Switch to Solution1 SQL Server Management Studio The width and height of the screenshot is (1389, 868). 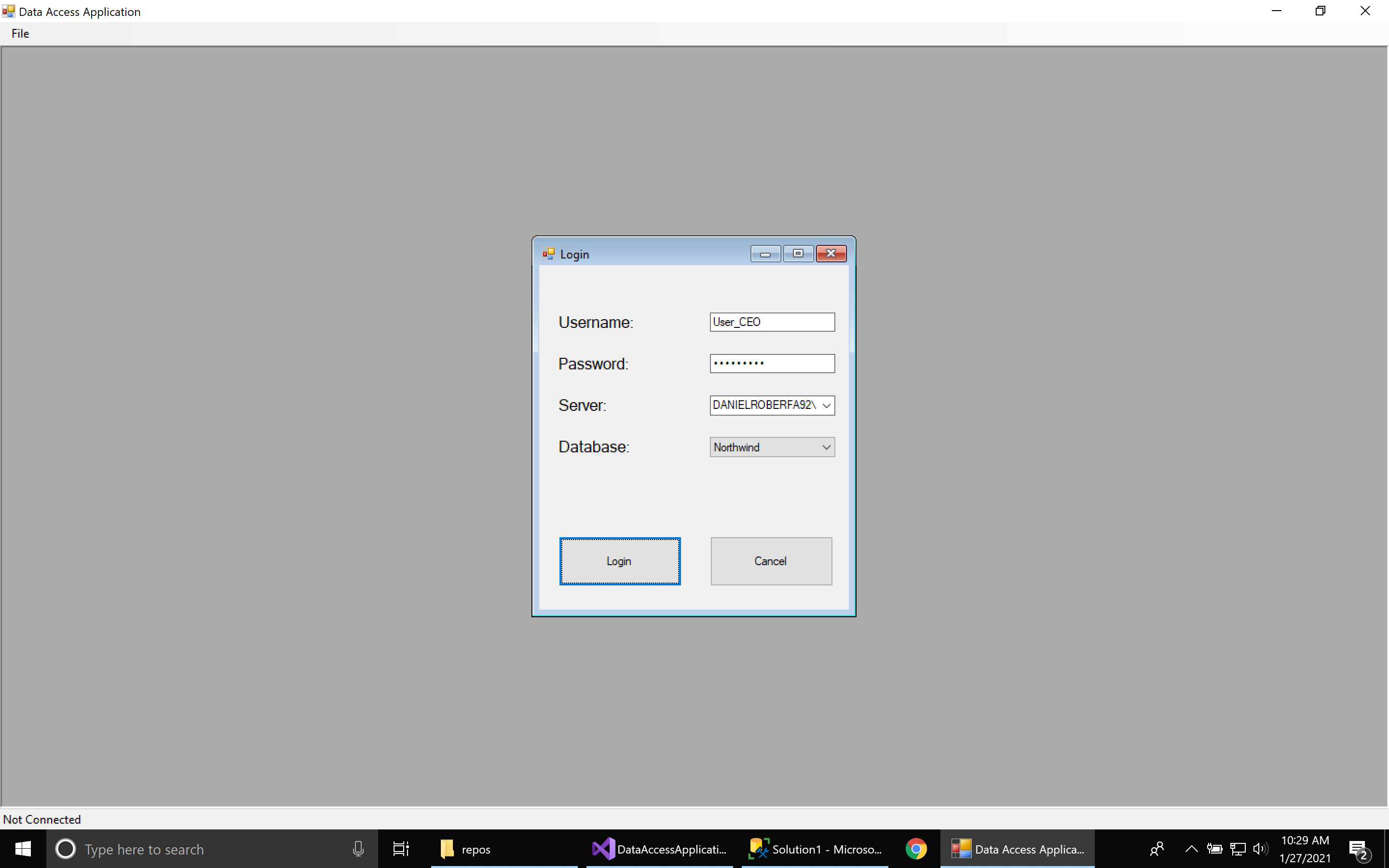click(815, 849)
